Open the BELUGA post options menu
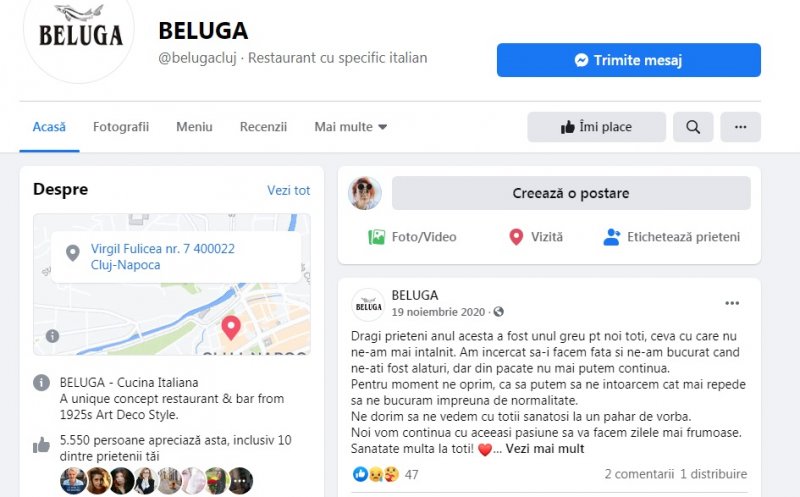 pyautogui.click(x=732, y=303)
